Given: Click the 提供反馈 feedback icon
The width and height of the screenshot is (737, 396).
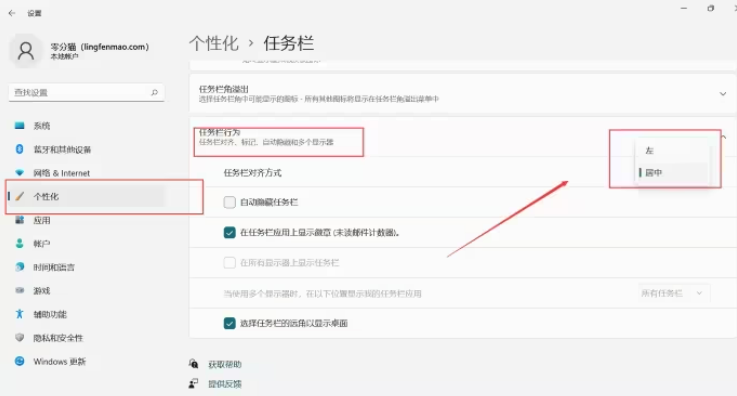Looking at the screenshot, I should click(193, 383).
